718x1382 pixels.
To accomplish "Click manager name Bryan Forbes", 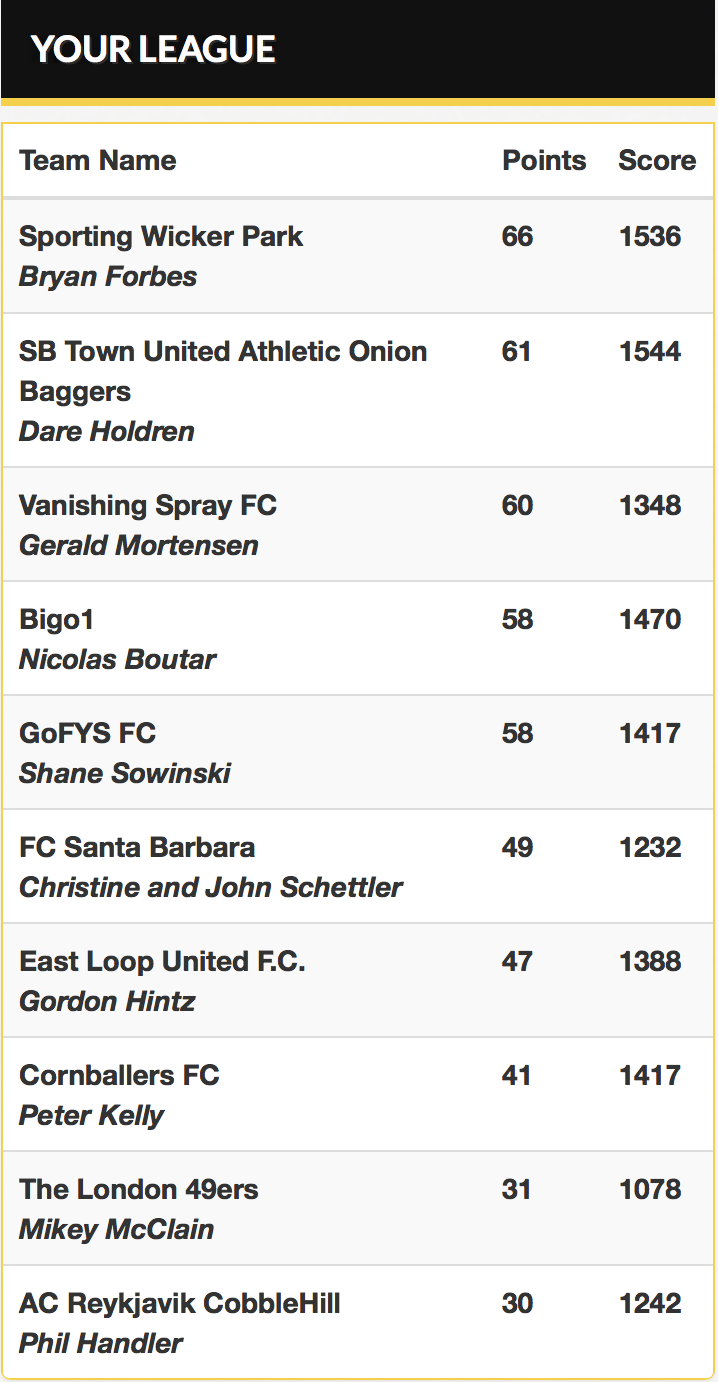I will click(x=108, y=277).
